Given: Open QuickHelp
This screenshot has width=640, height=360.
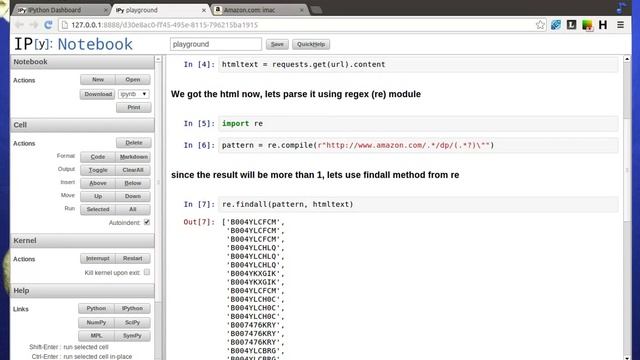Looking at the screenshot, I should [311, 44].
